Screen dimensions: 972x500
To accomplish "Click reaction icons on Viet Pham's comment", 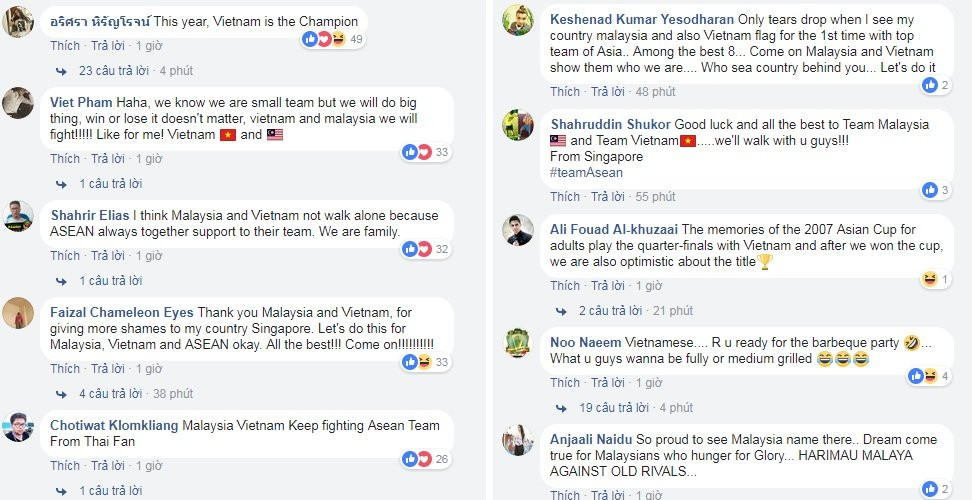I will (x=416, y=152).
